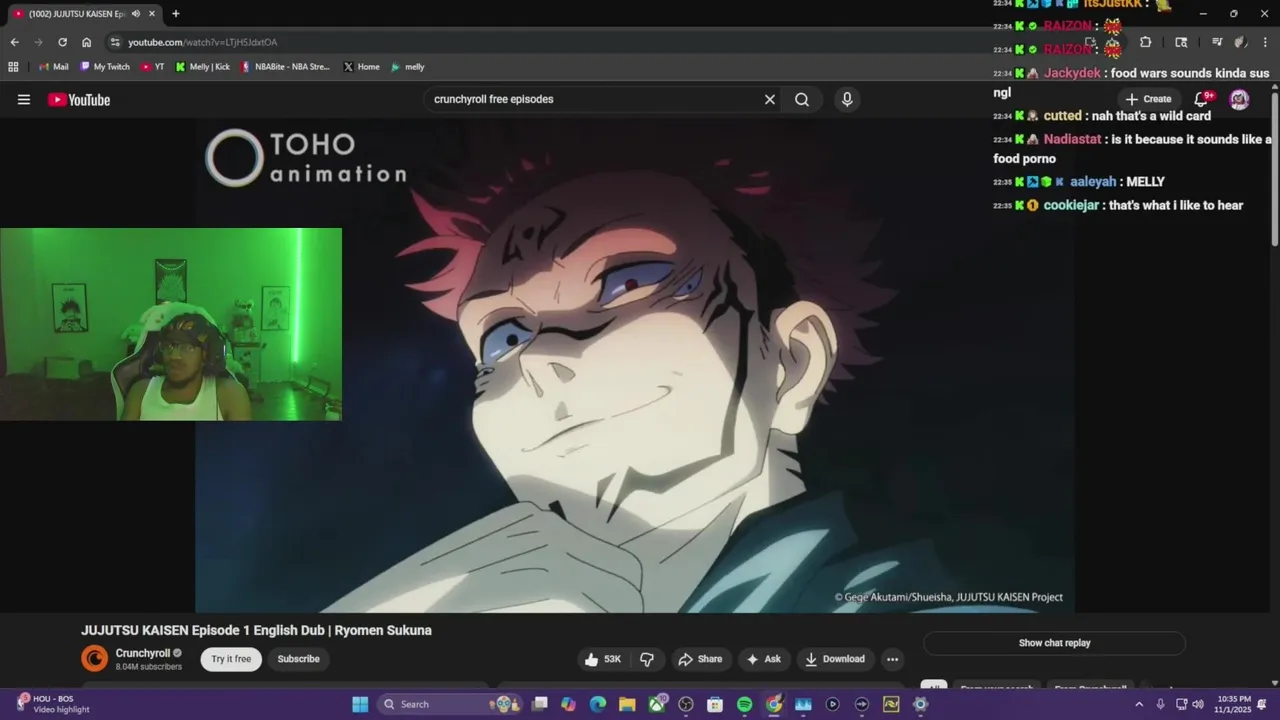
Task: View site information icon in the address bar
Action: pos(115,42)
